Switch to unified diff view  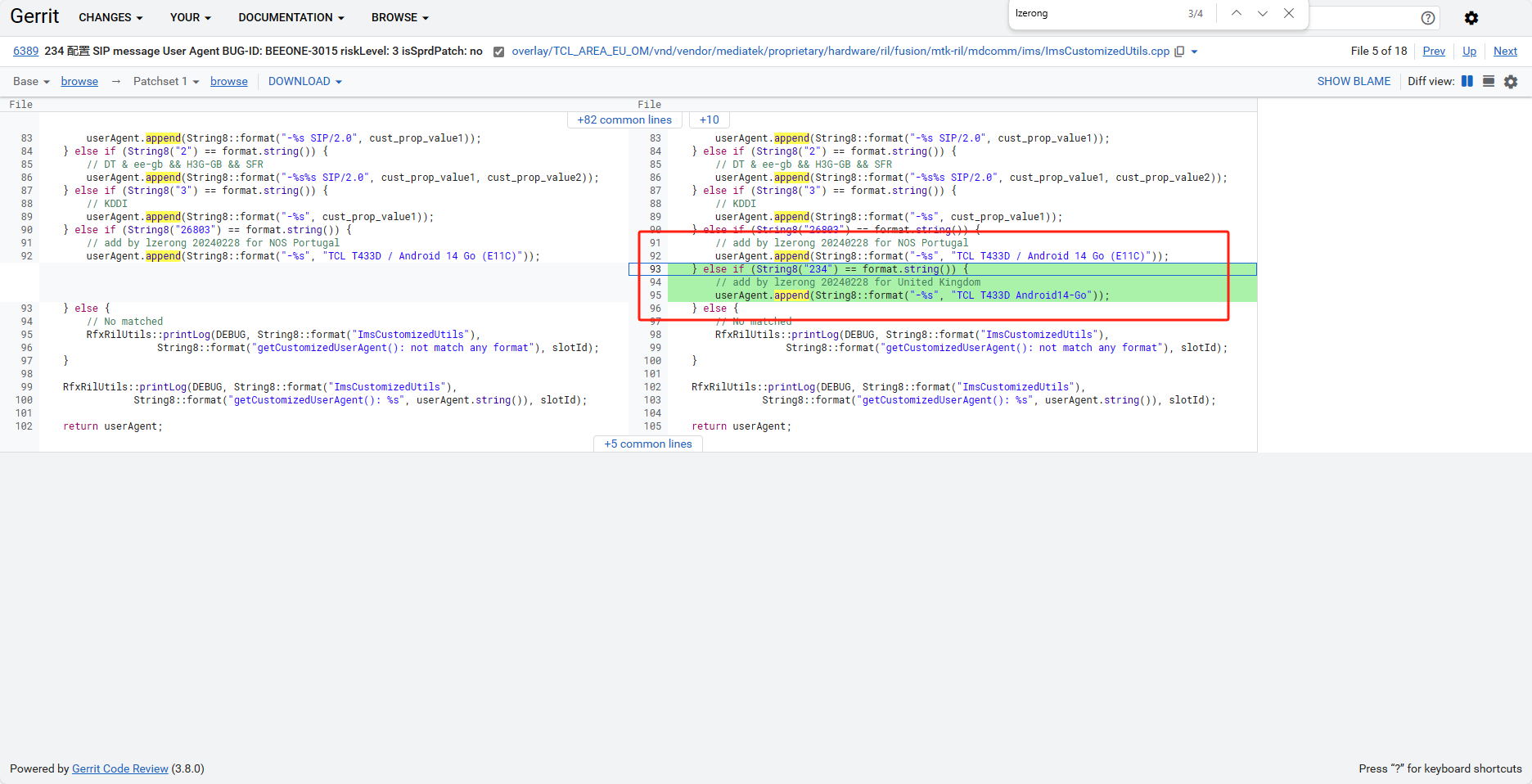click(x=1489, y=81)
